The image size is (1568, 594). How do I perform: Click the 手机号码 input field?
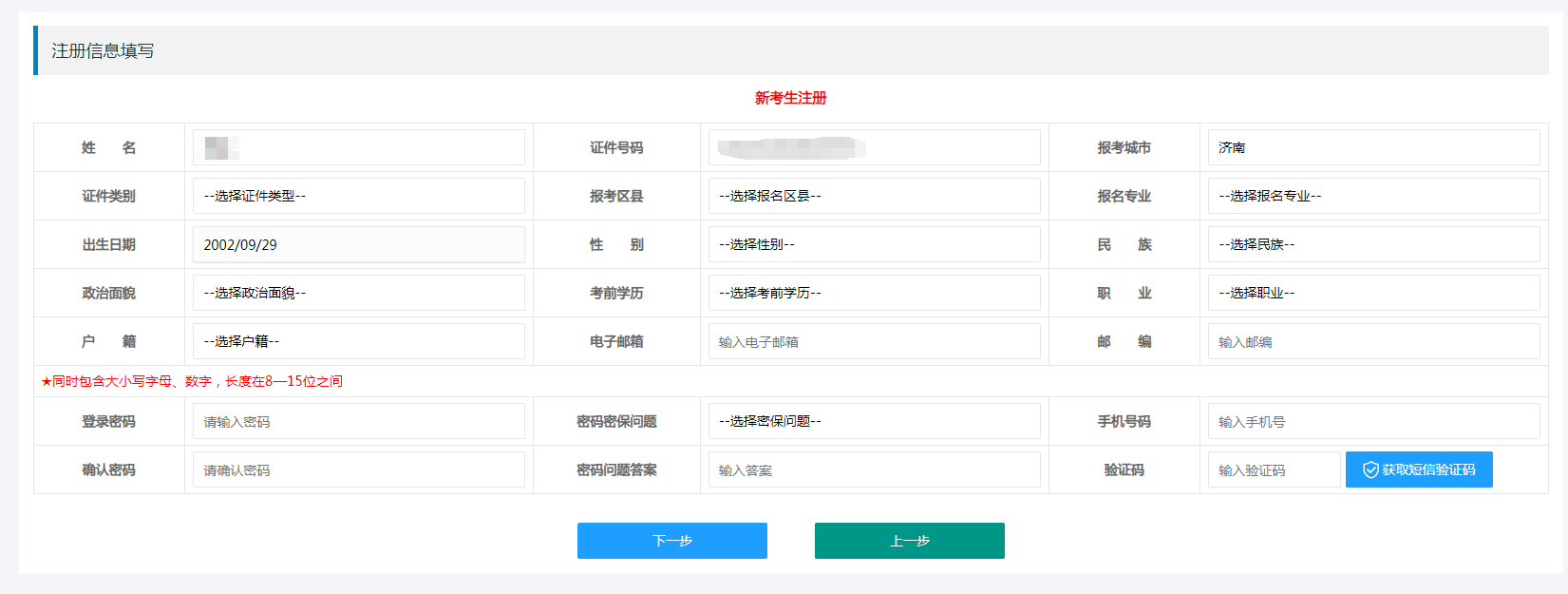click(1372, 421)
